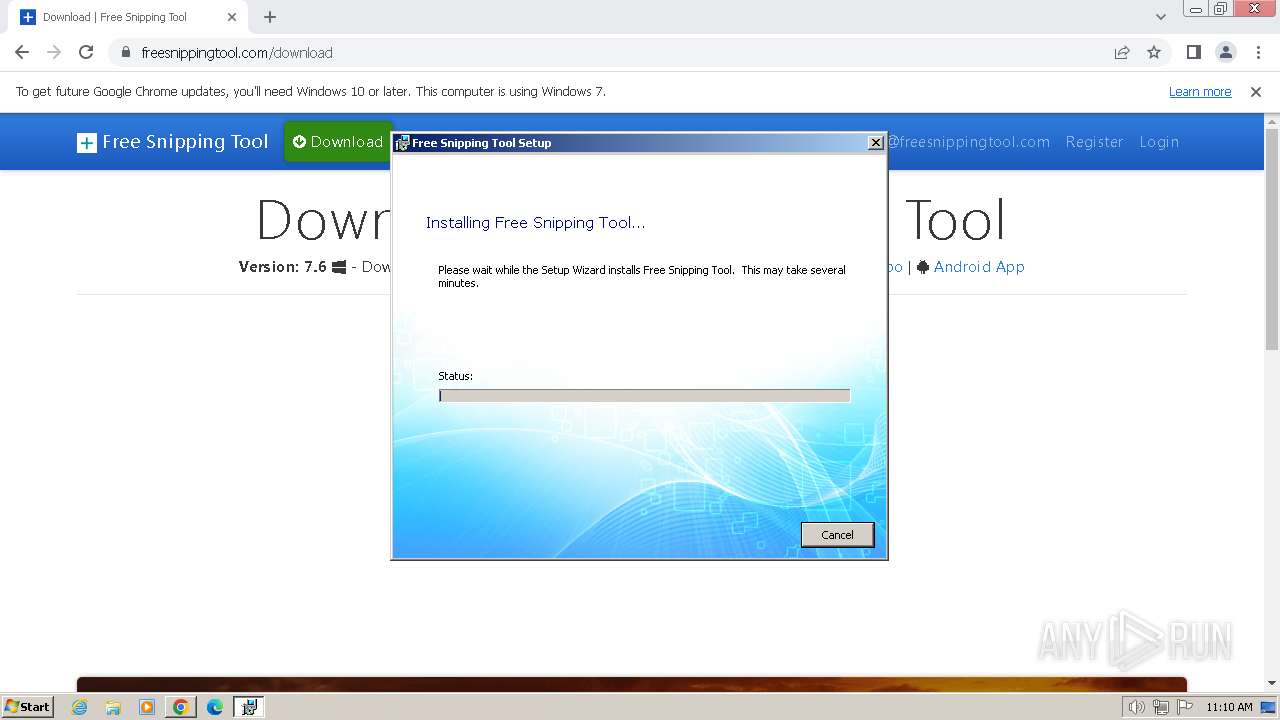Click the volume speaker tray icon
The width and height of the screenshot is (1280, 720).
1136,707
